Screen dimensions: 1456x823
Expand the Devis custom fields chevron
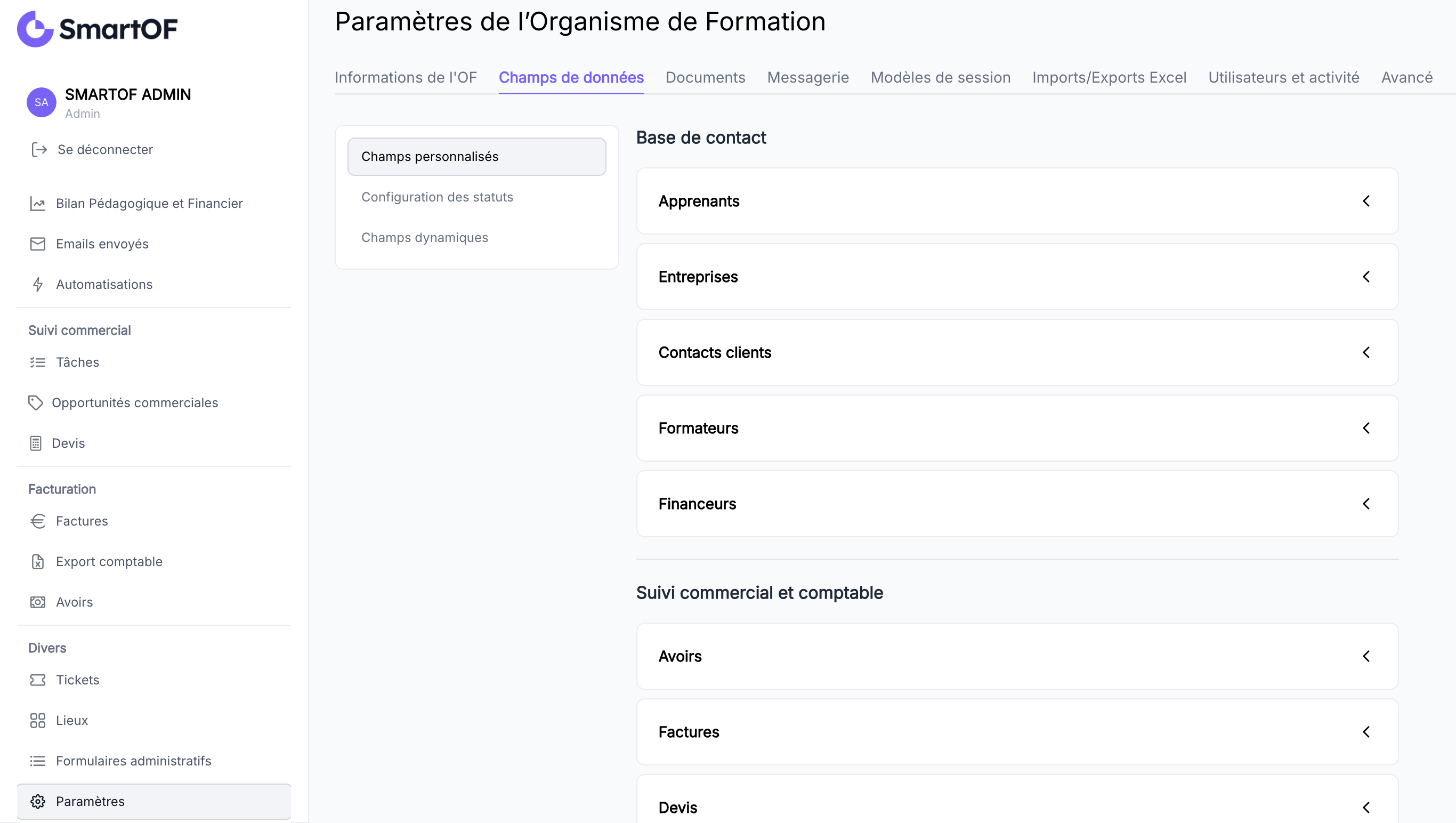pyautogui.click(x=1366, y=808)
